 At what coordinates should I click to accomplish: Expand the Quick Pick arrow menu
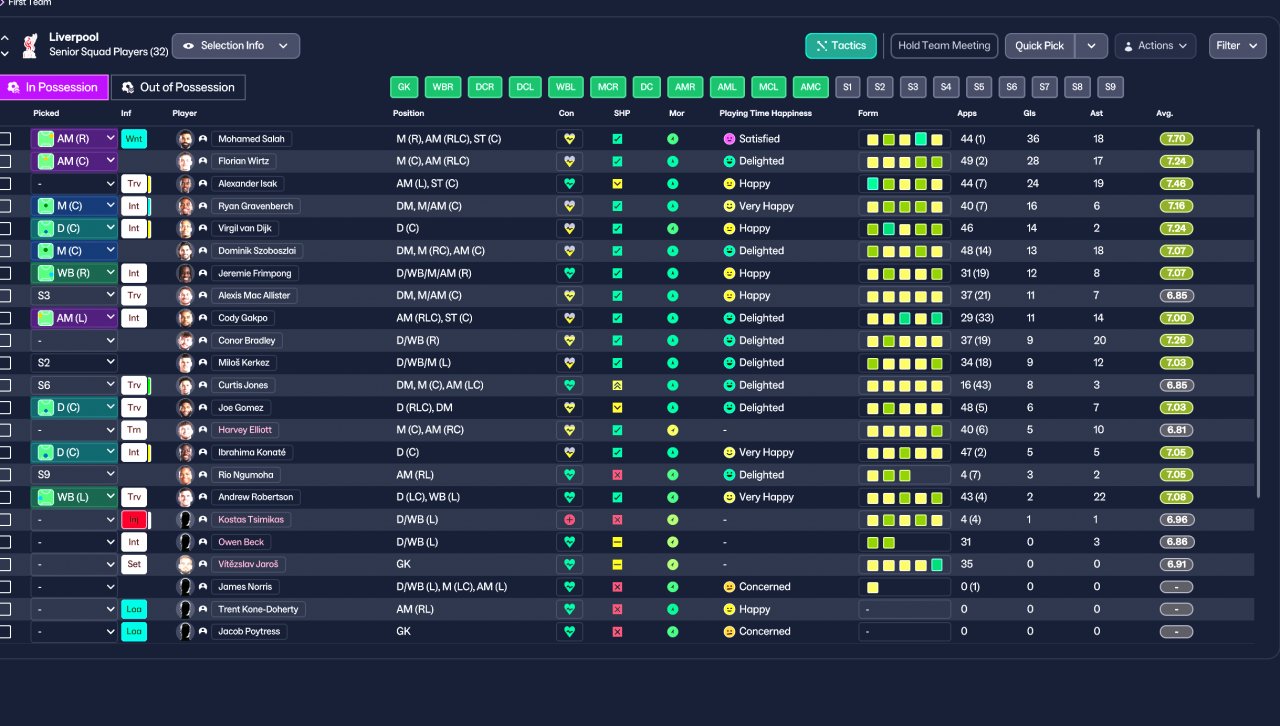(1092, 46)
